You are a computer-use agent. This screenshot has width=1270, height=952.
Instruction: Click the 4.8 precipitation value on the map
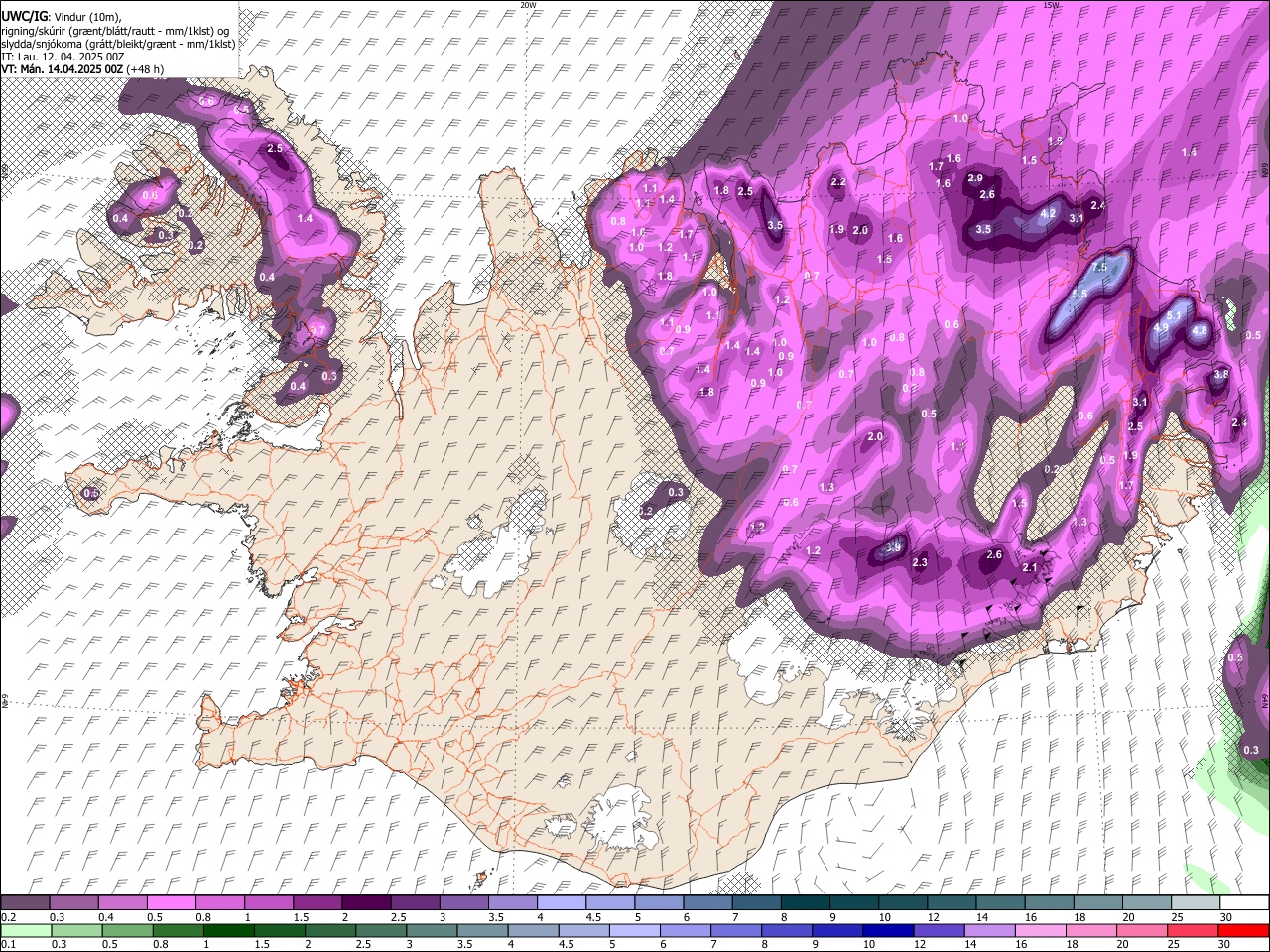click(x=1199, y=330)
